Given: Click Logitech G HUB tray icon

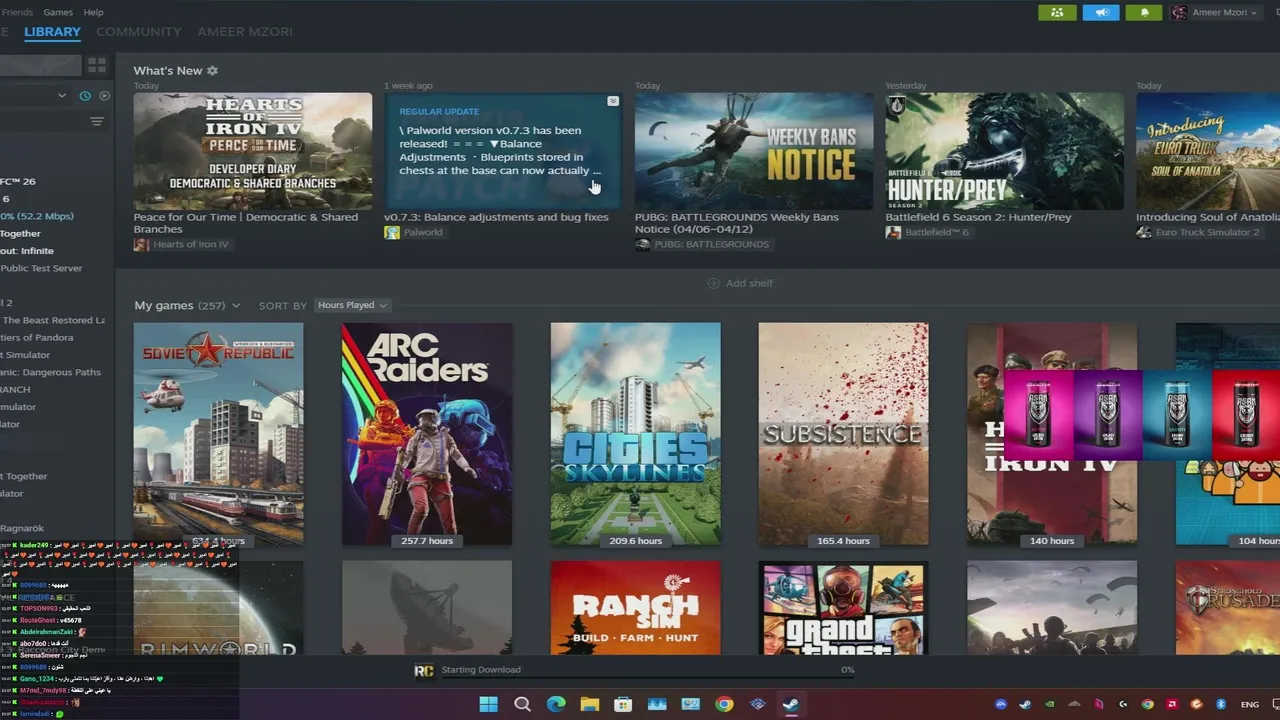Looking at the screenshot, I should point(1123,704).
